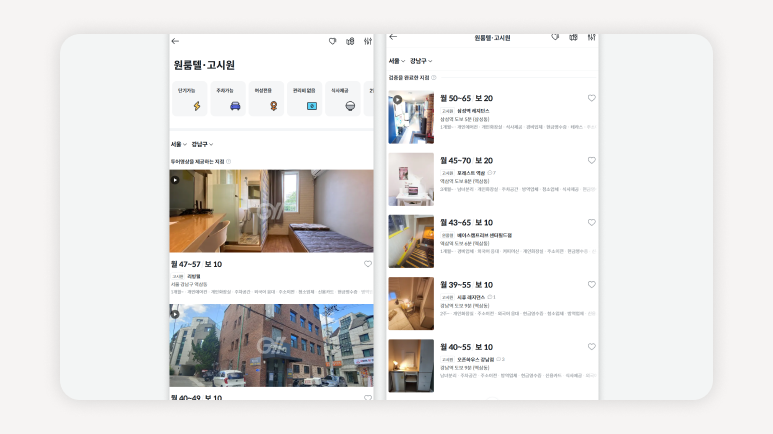Open brick building listing photo

[271, 345]
